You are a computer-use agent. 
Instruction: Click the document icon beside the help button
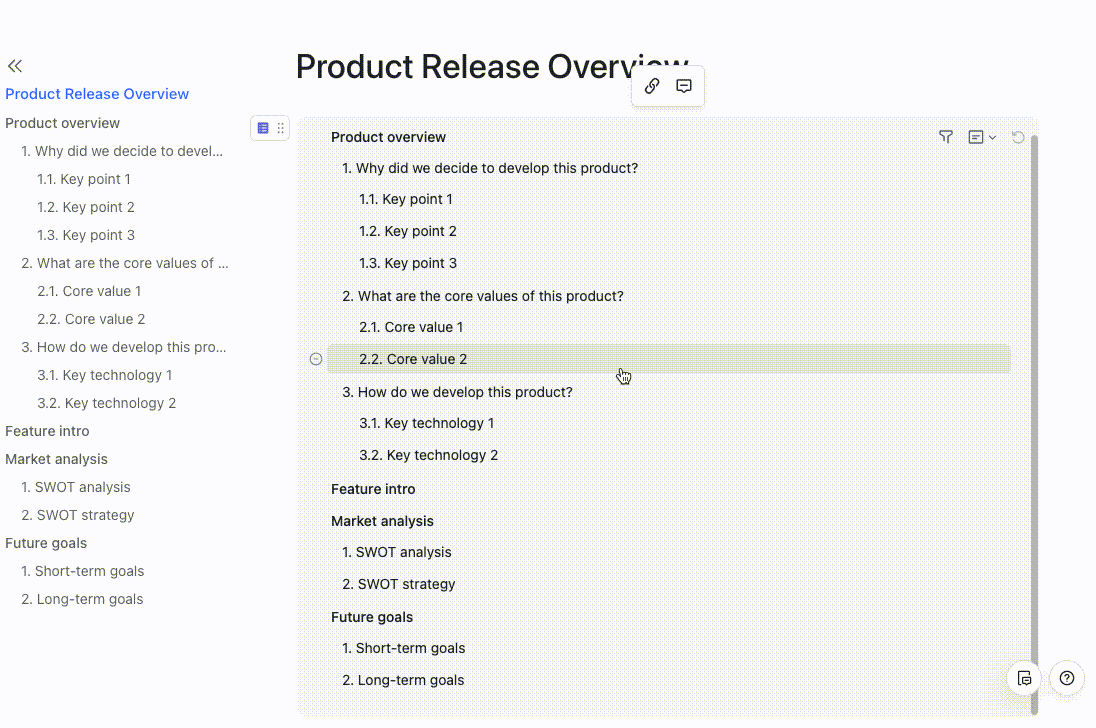click(x=1024, y=678)
